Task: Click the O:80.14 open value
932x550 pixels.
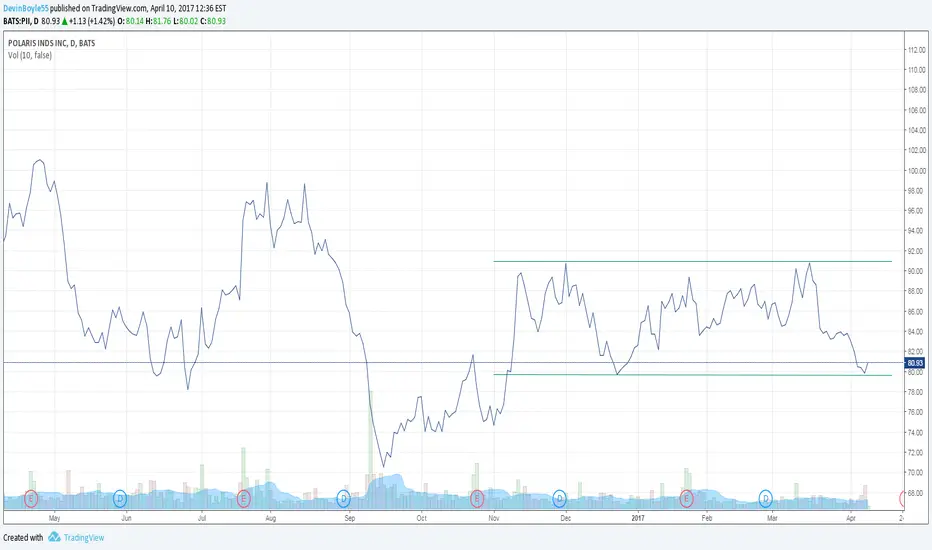Action: tap(131, 21)
